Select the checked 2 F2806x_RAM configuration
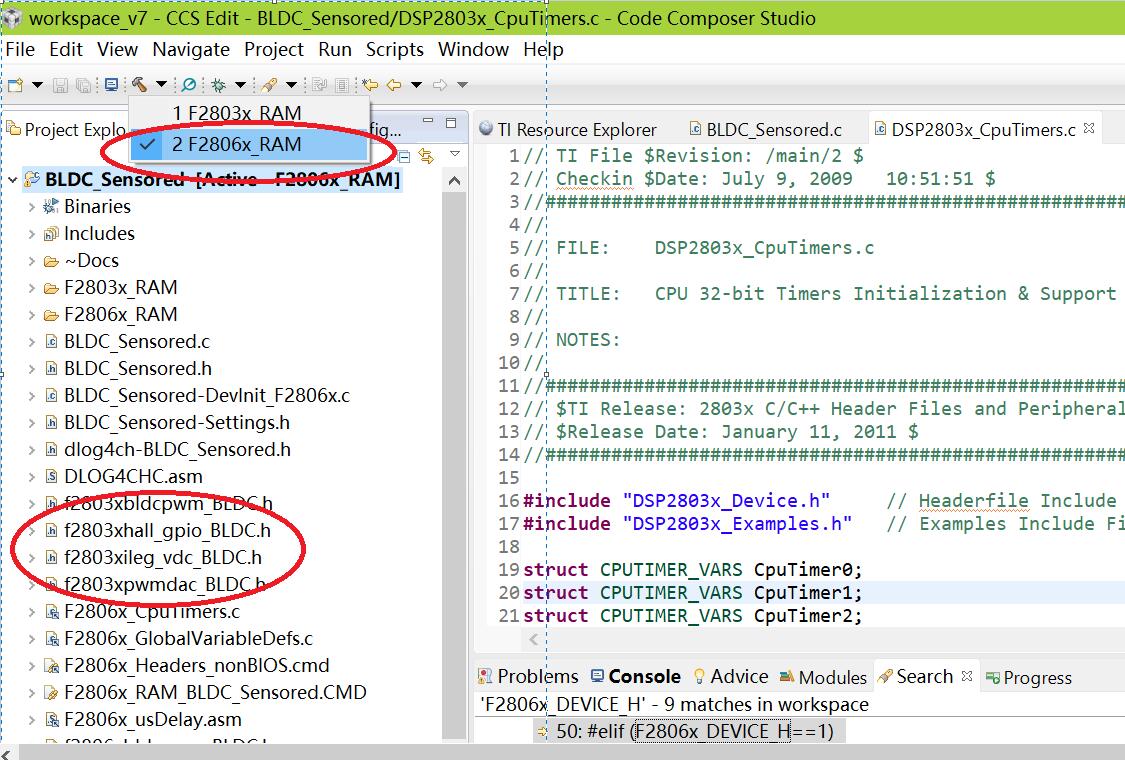1125x760 pixels. click(x=249, y=145)
